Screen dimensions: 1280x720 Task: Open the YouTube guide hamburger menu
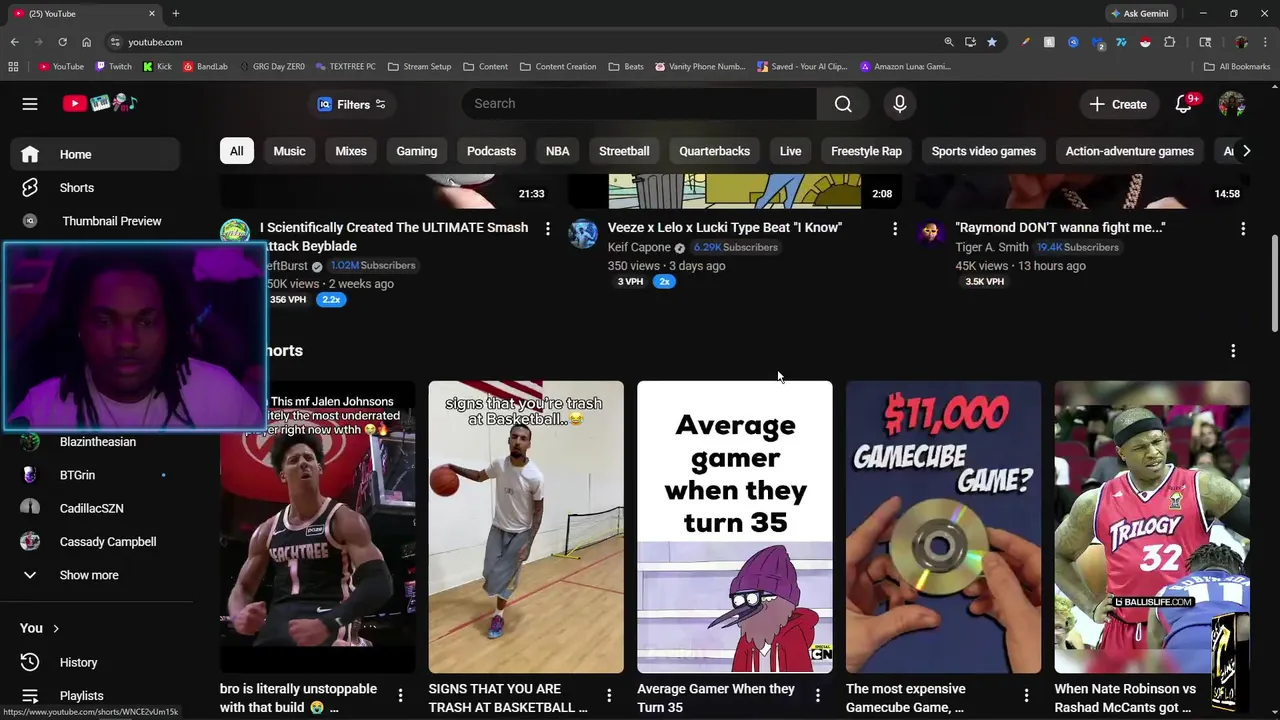30,104
